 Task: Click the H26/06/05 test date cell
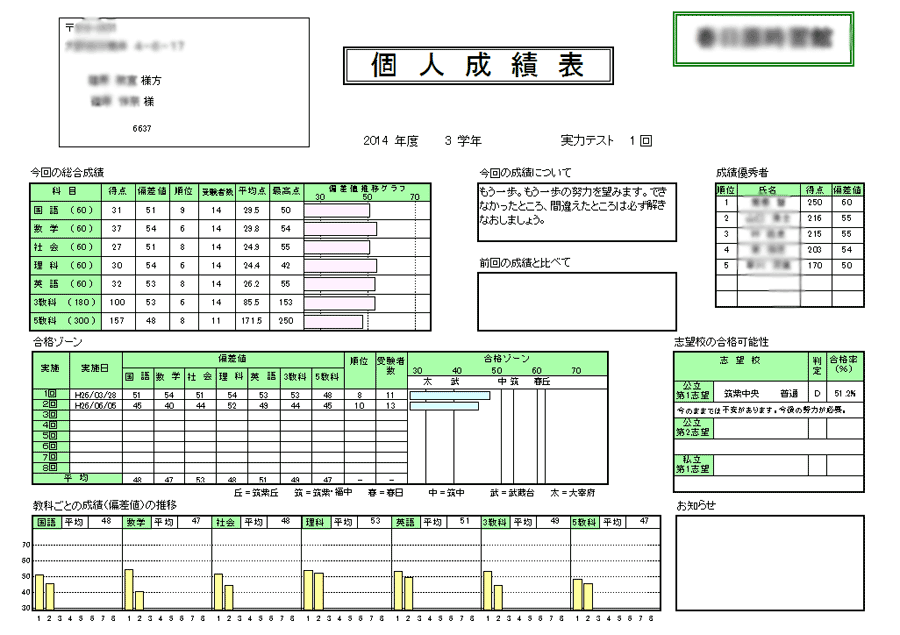[x=95, y=405]
